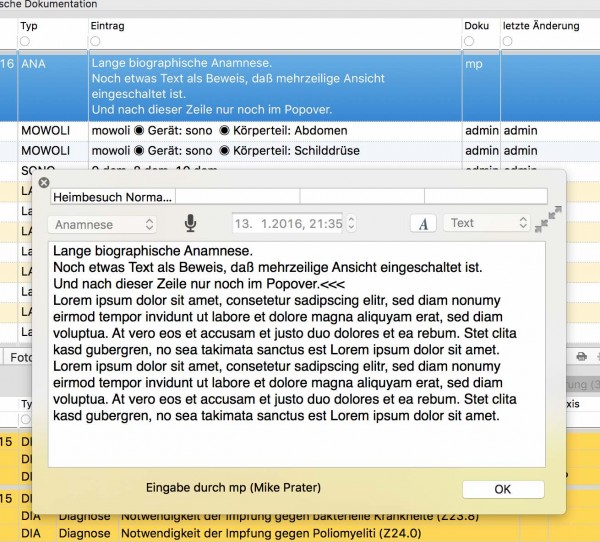The image size is (600, 542).
Task: Sort by the Typ column header
Action: point(29,26)
